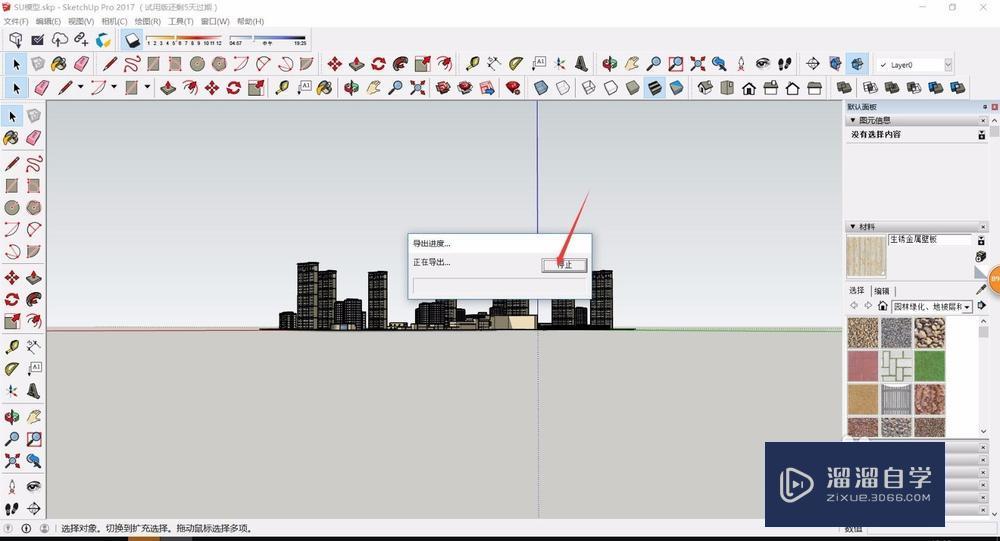
Task: Click 停止 button in export dialog
Action: click(x=564, y=265)
